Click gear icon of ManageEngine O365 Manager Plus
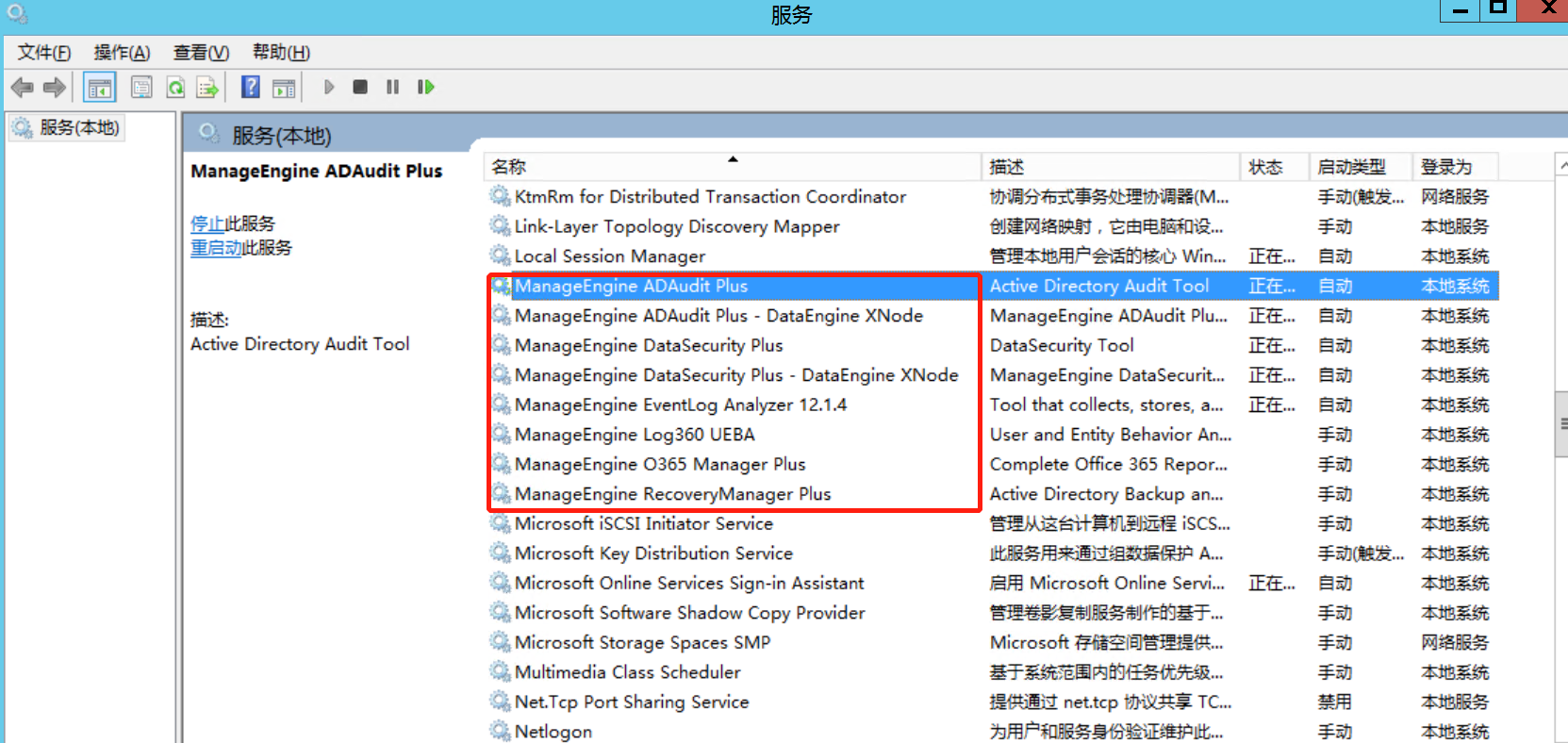Image resolution: width=1568 pixels, height=743 pixels. [x=500, y=464]
